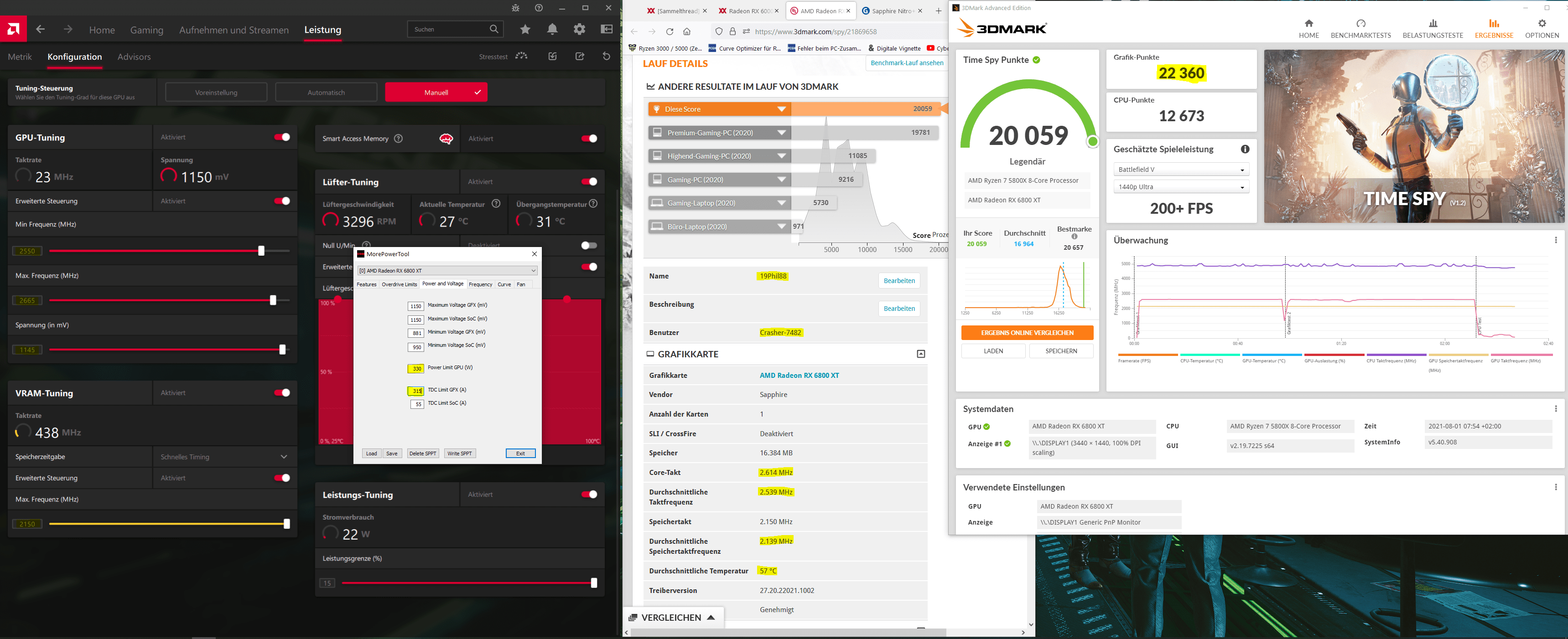This screenshot has height=639, width=1568.
Task: Click browser reload icon
Action: 670,31
